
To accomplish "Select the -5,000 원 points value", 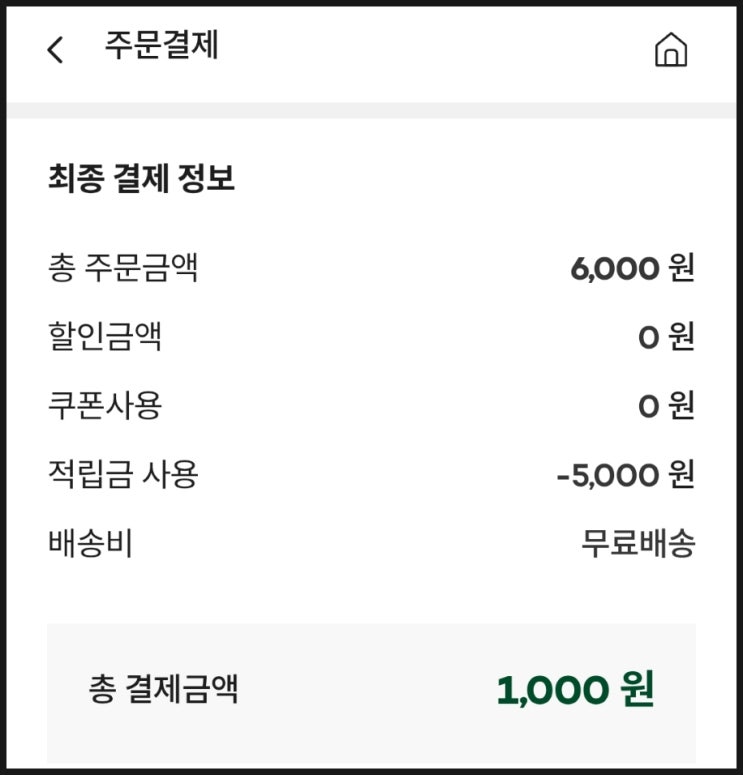I will pyautogui.click(x=625, y=476).
